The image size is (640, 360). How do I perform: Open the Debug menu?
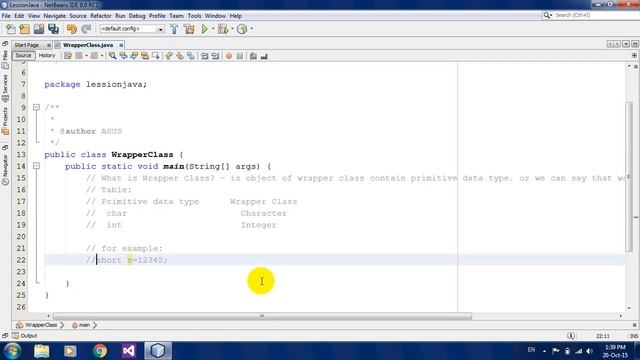point(137,16)
